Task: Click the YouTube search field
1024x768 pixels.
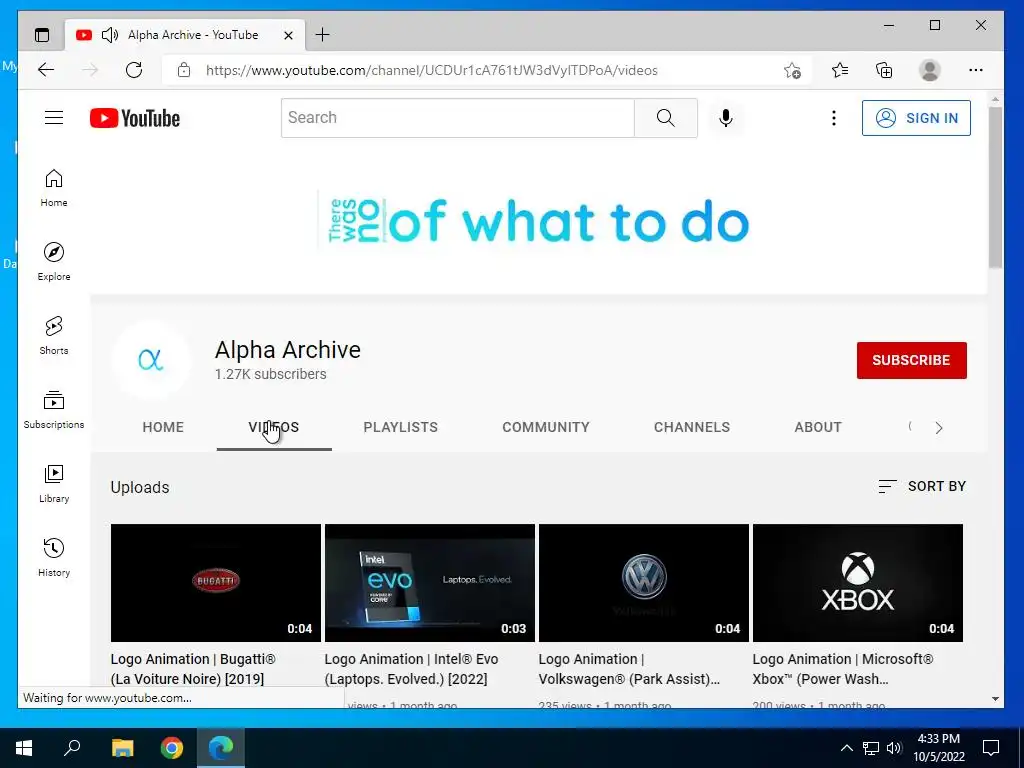Action: click(458, 118)
